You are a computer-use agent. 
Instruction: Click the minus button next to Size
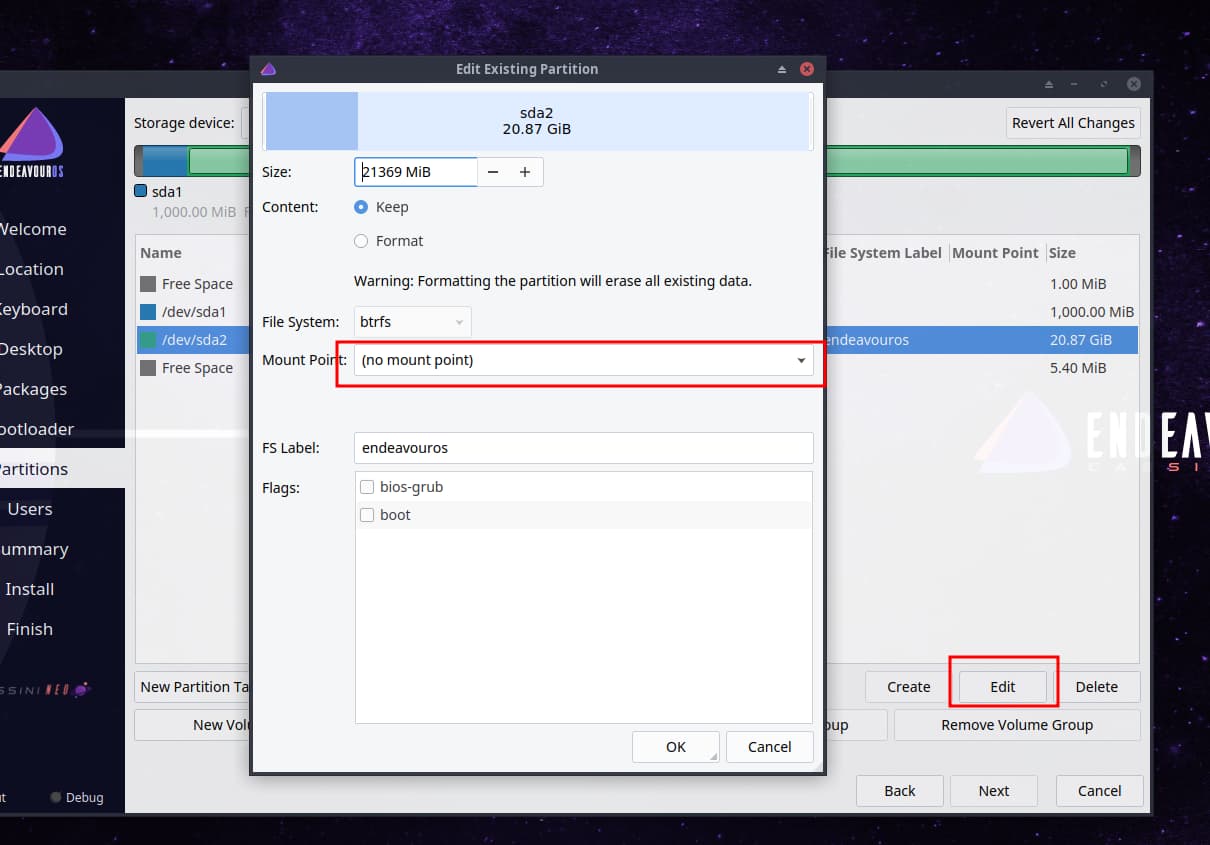point(493,172)
